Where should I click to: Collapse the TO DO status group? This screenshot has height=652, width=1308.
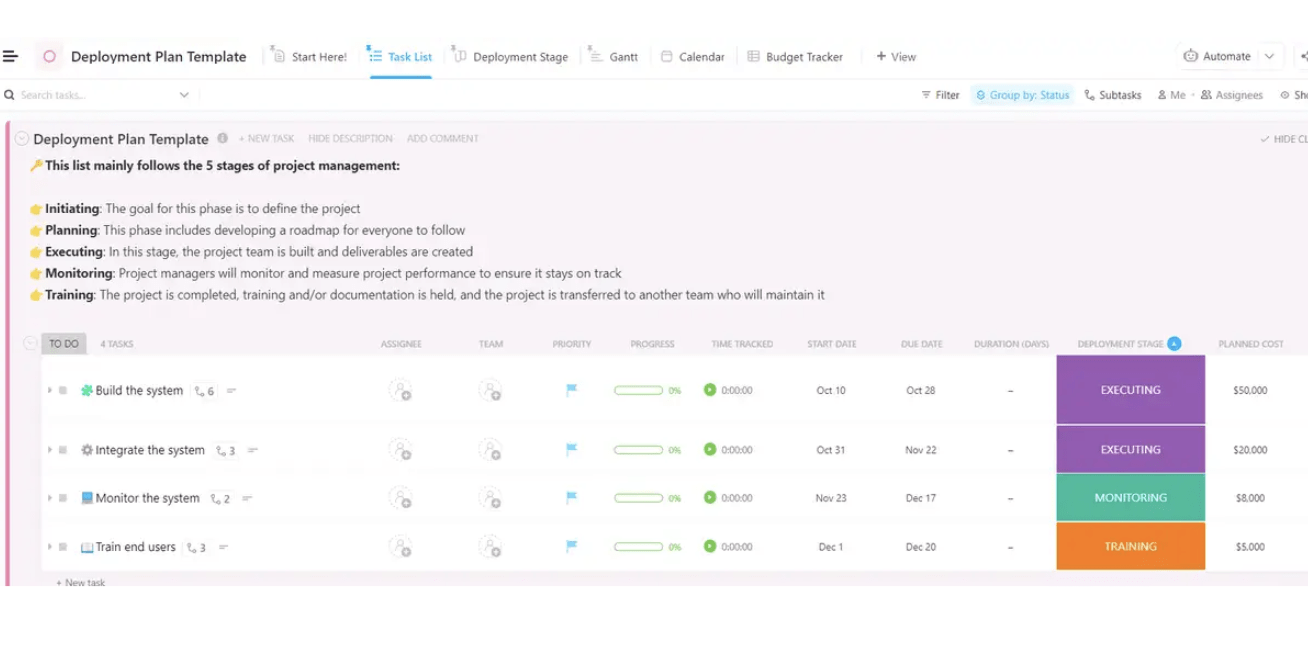tap(30, 343)
